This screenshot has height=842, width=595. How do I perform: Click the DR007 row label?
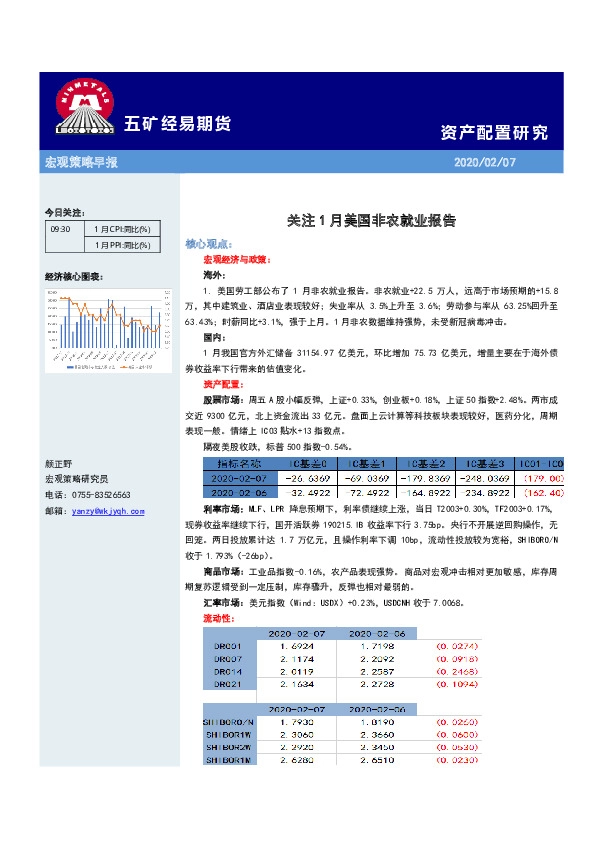point(228,659)
